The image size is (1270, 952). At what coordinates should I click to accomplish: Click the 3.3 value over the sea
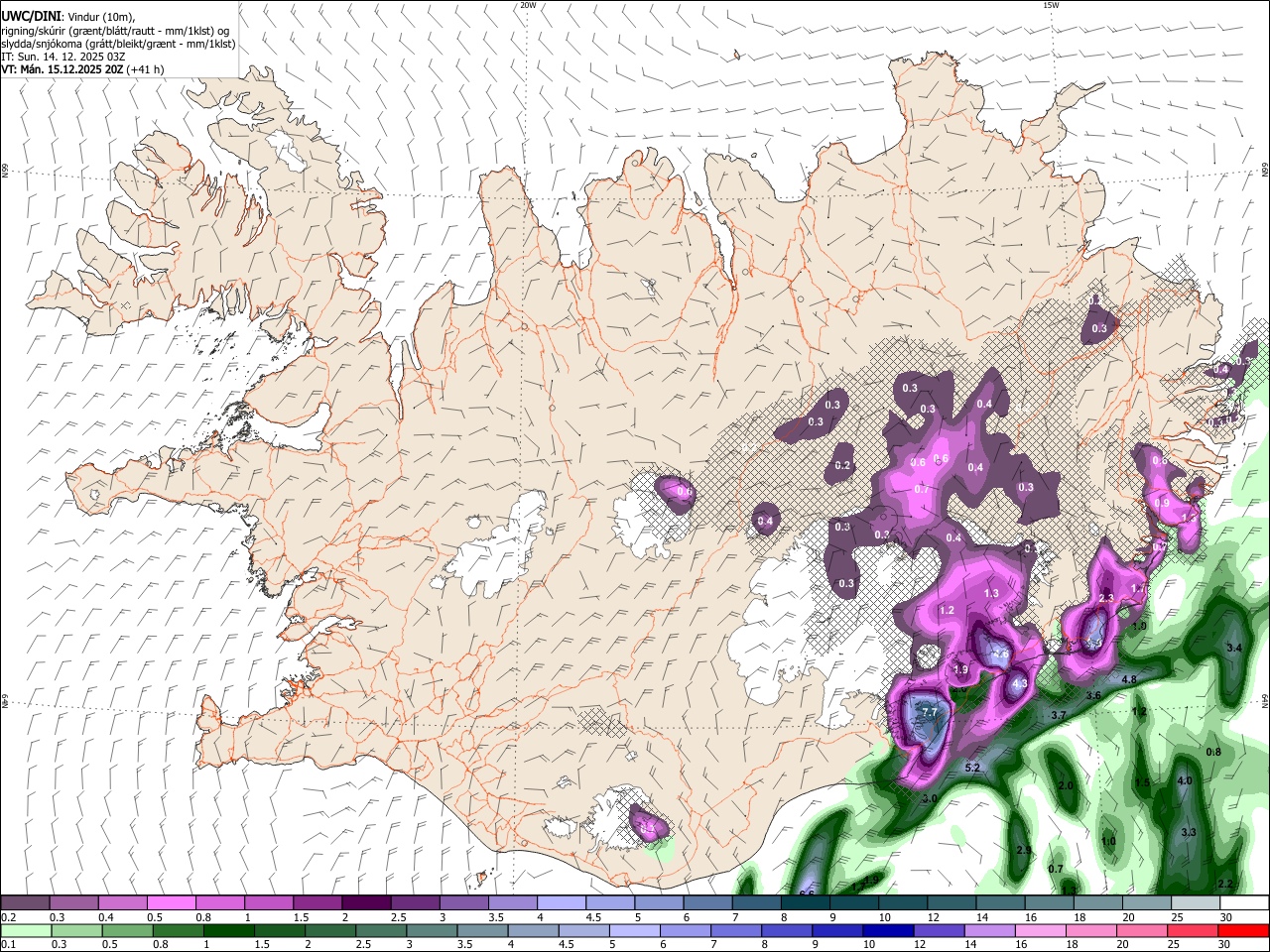click(x=1190, y=832)
